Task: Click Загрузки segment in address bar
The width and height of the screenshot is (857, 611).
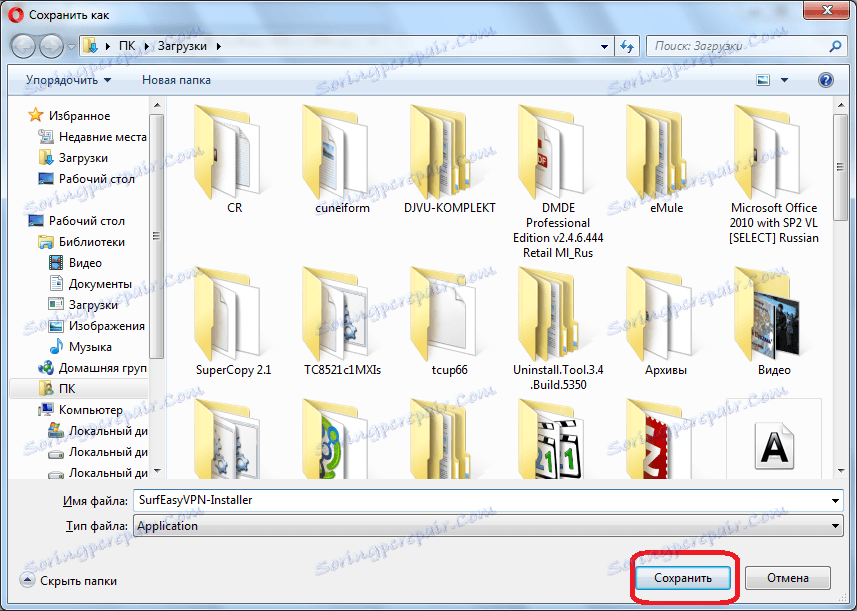Action: point(182,46)
